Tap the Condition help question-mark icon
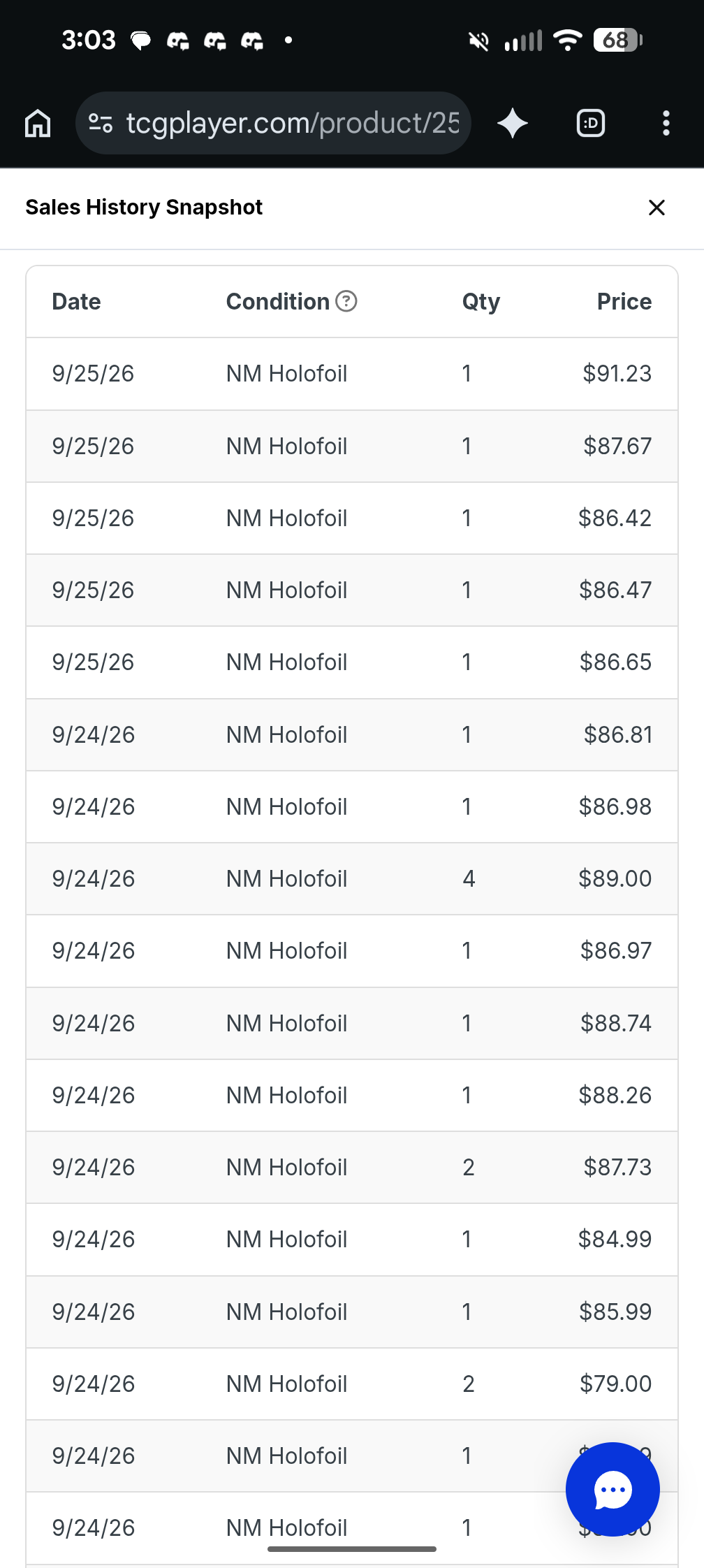The image size is (704, 1568). click(346, 301)
